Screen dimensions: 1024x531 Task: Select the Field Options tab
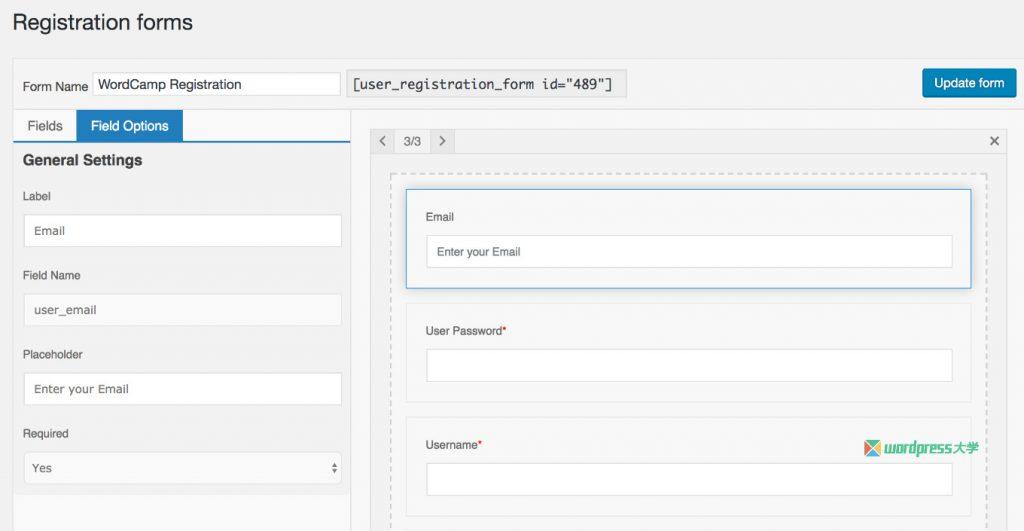click(130, 126)
